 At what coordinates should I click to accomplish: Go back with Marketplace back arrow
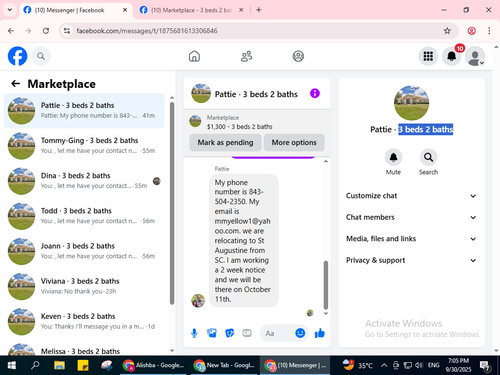click(16, 84)
